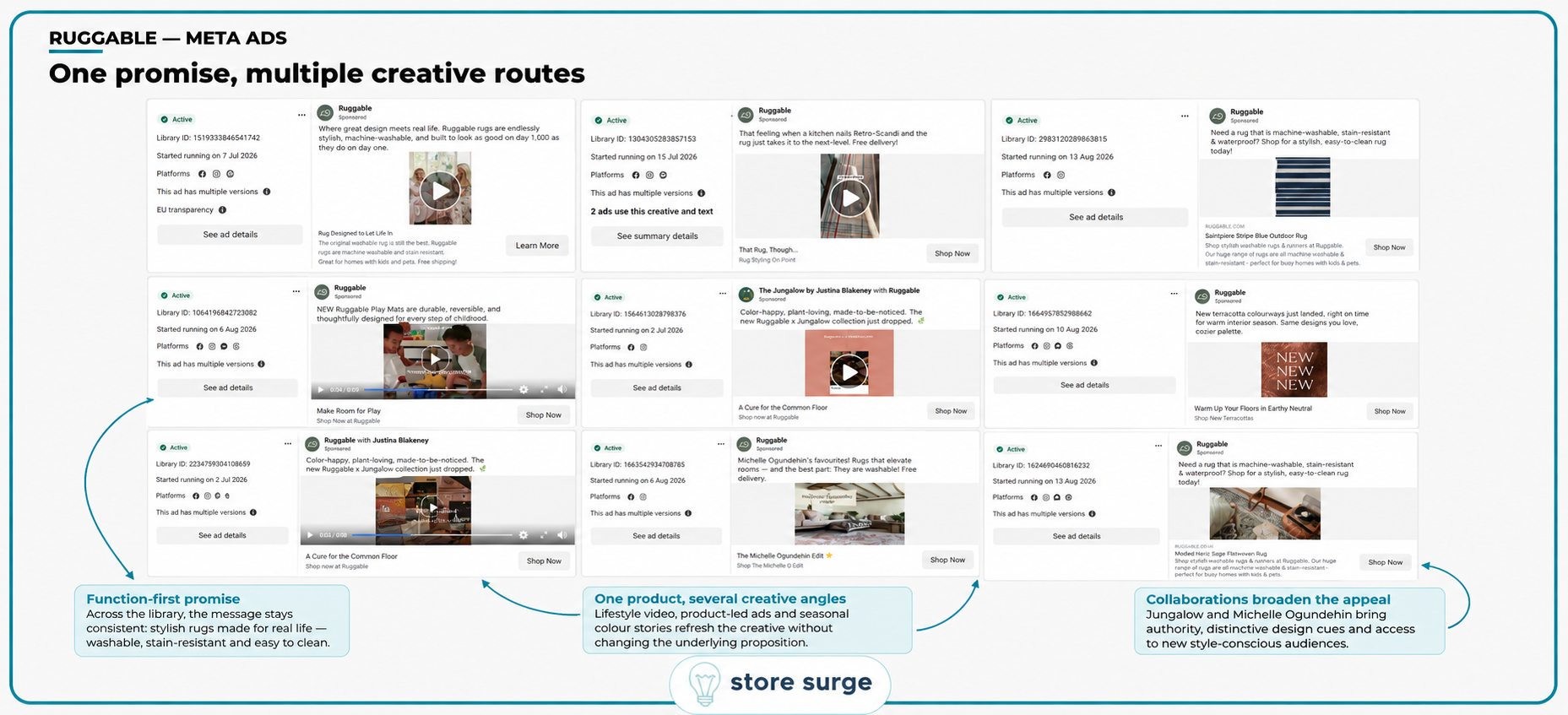Open three-dot menu on ad 1664957852988662

(x=1174, y=294)
